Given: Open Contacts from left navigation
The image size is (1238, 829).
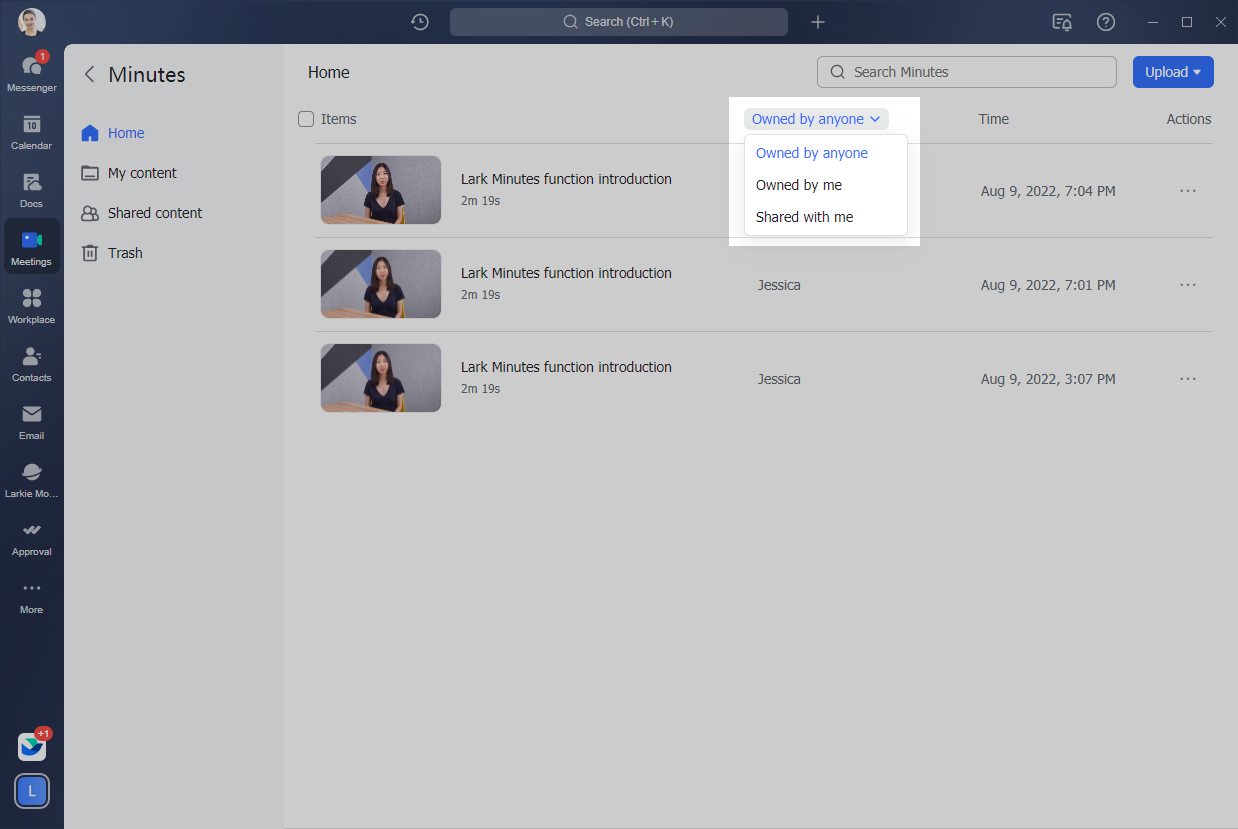Looking at the screenshot, I should [31, 362].
